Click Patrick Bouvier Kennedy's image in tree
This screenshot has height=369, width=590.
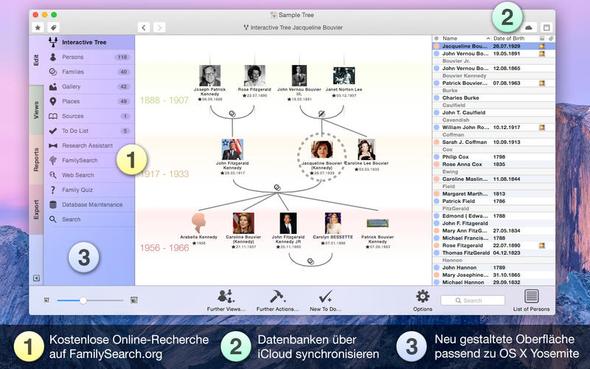(377, 223)
